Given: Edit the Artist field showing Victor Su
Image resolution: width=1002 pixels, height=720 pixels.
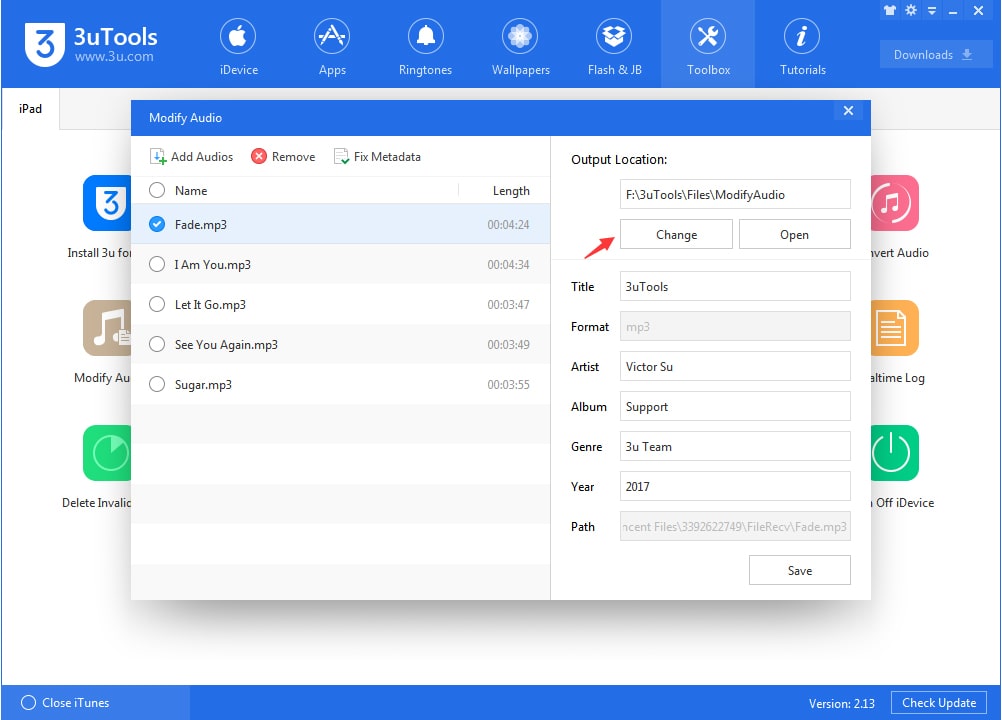Looking at the screenshot, I should point(735,366).
